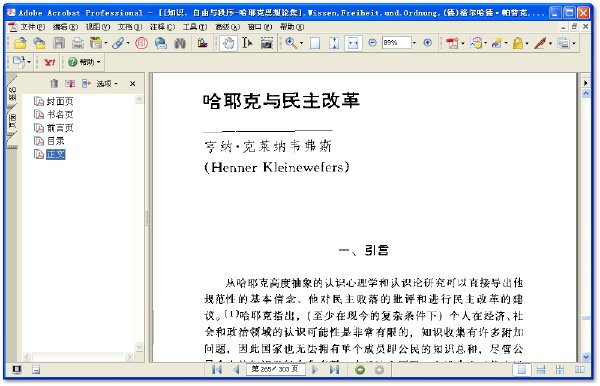Click the Yahoo Y! toolbar icon

pos(49,62)
